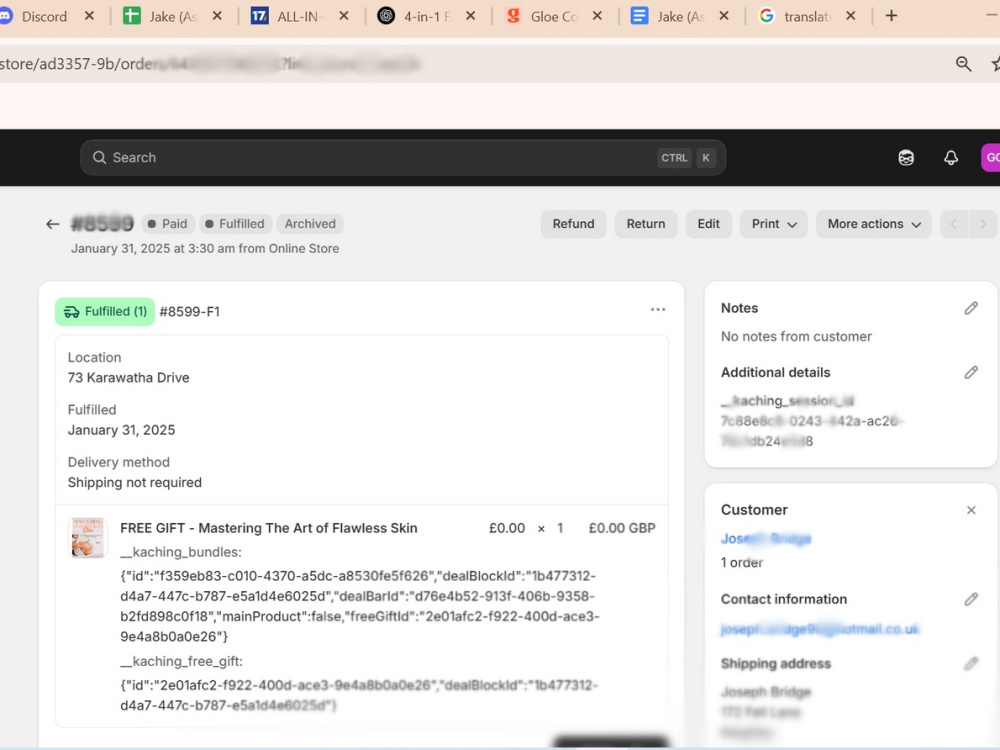Image resolution: width=1000 pixels, height=750 pixels.
Task: Open a new browser tab
Action: point(892,16)
